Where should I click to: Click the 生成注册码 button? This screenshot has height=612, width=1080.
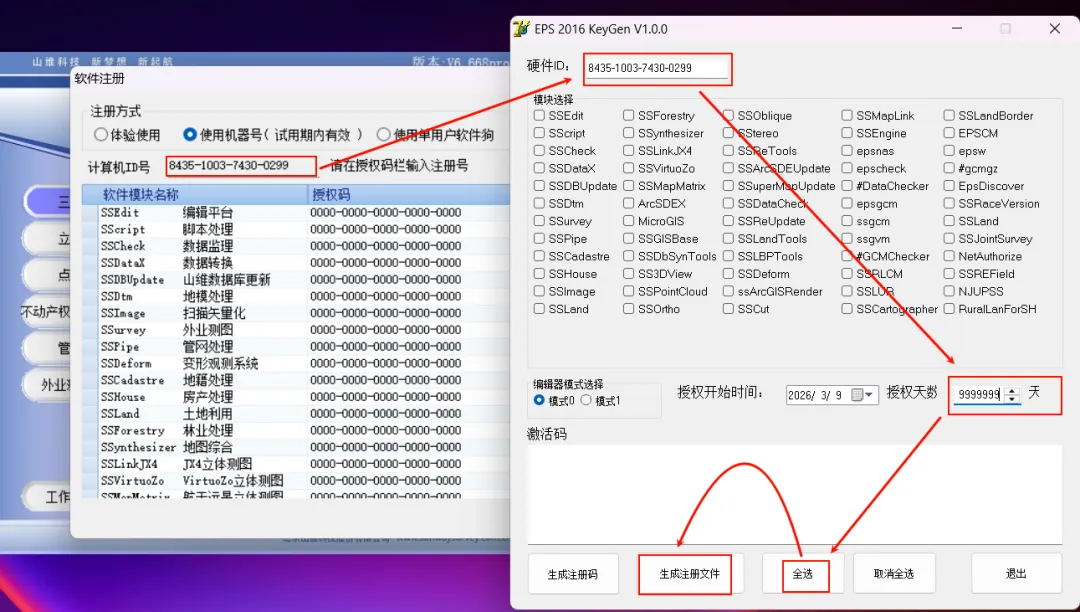tap(573, 574)
